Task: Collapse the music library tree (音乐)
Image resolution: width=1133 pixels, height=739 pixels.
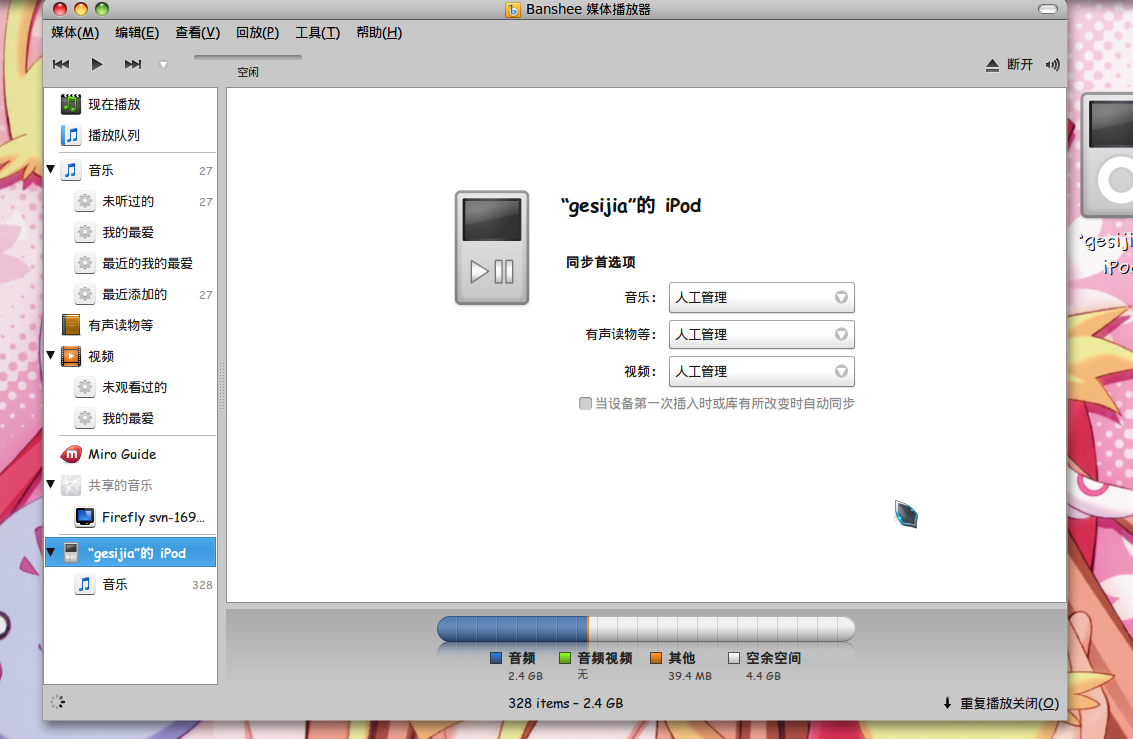Action: 51,170
